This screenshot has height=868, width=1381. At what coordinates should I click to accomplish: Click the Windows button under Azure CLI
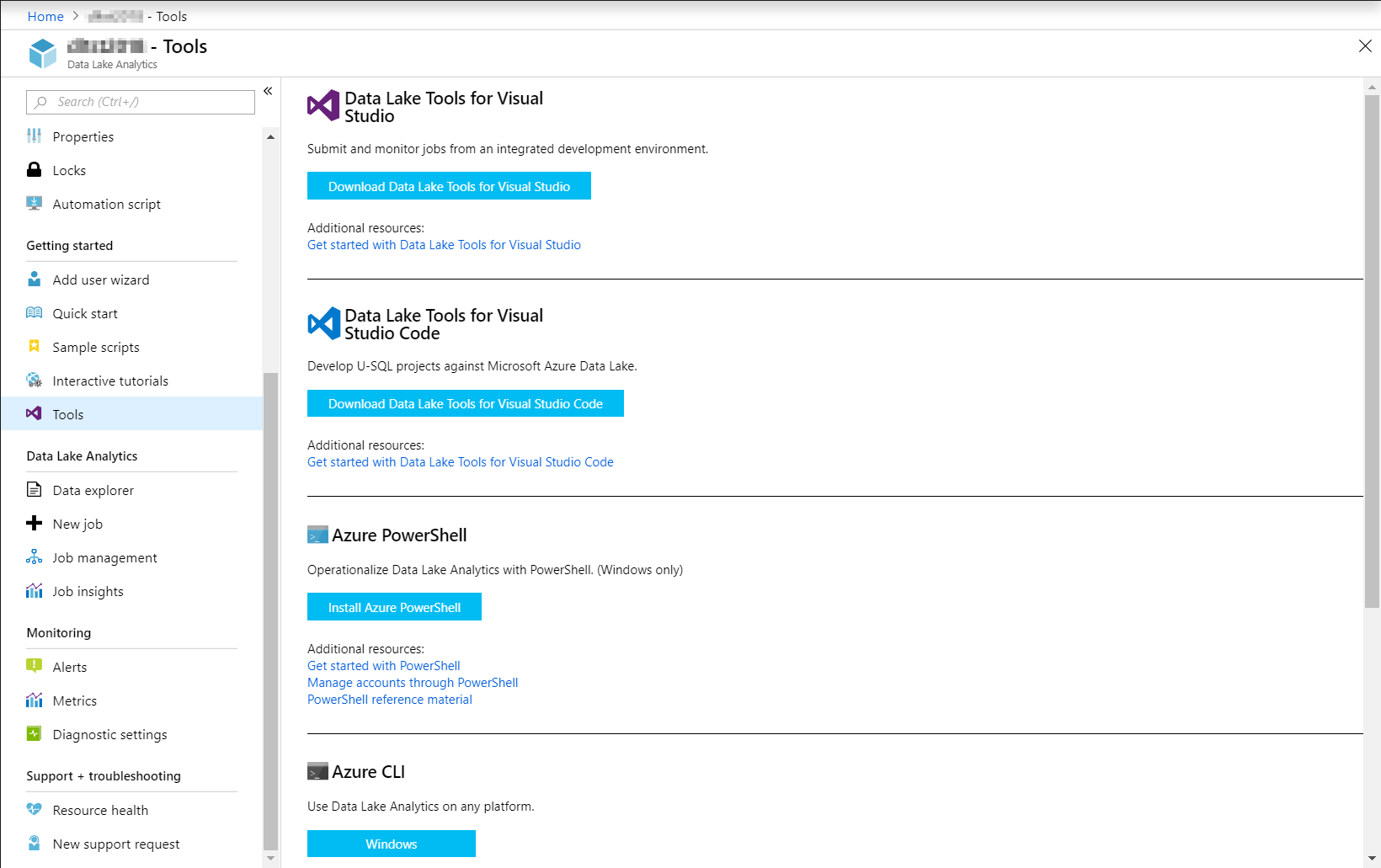click(x=392, y=844)
